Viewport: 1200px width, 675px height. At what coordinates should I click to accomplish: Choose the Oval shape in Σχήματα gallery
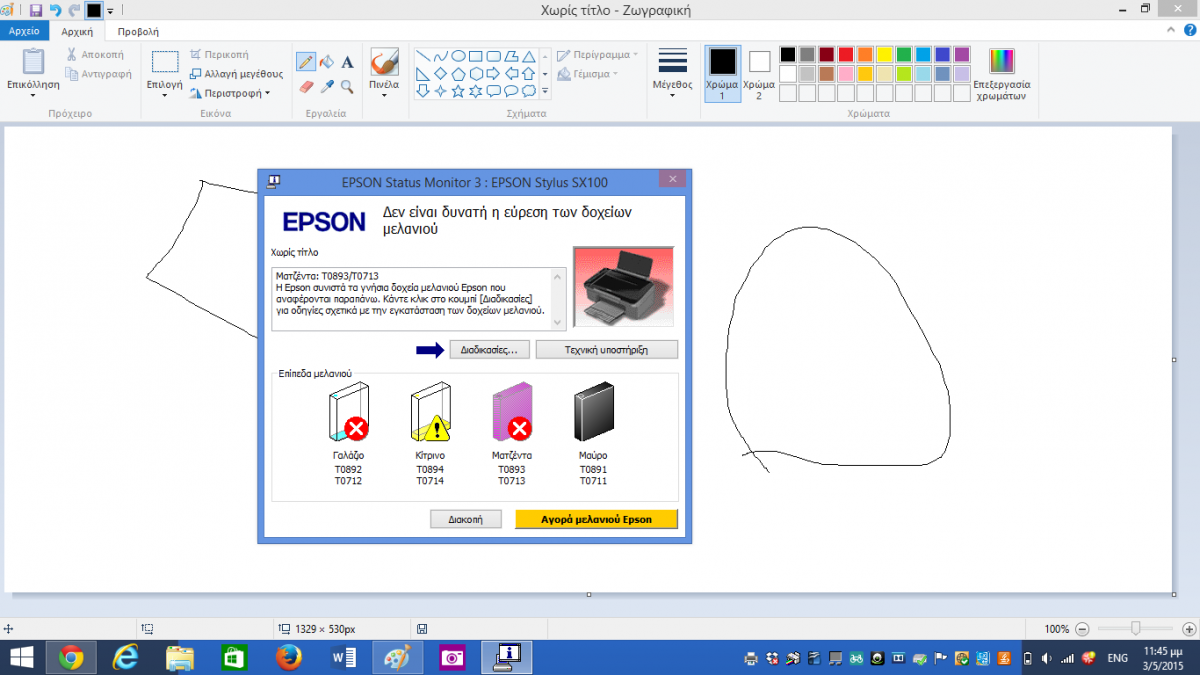point(458,56)
